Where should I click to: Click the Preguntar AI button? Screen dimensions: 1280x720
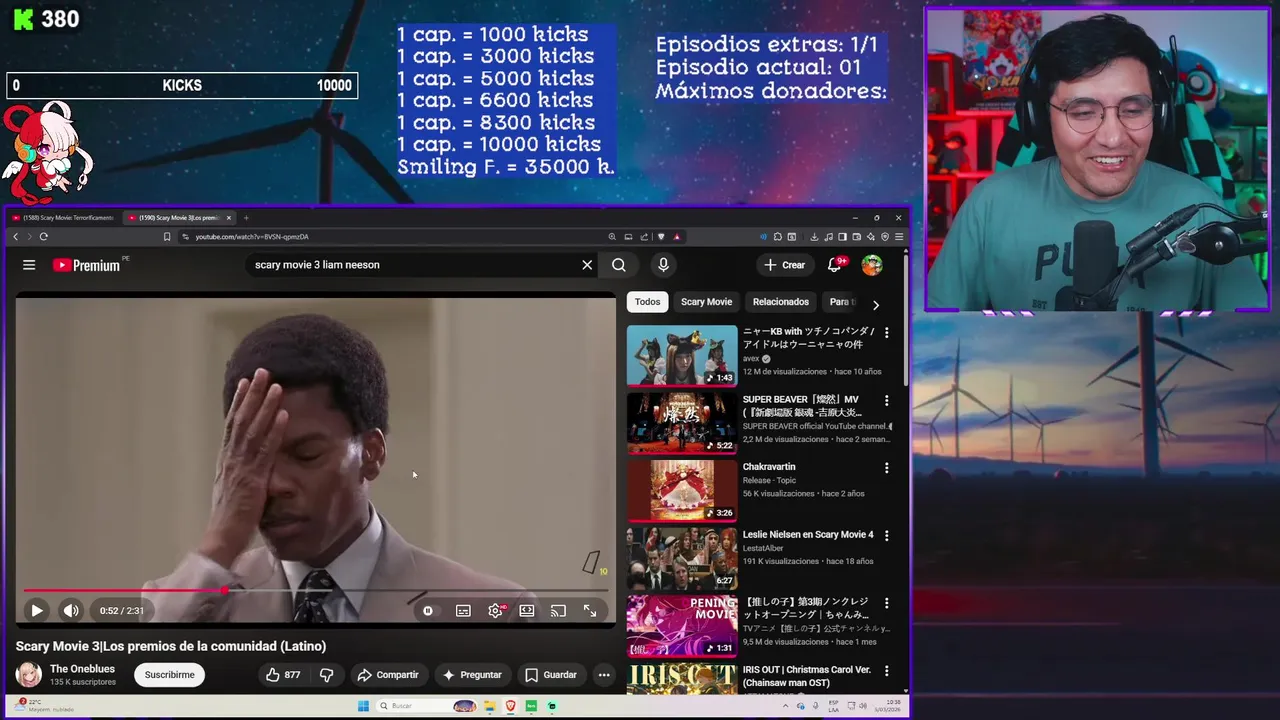(x=472, y=675)
